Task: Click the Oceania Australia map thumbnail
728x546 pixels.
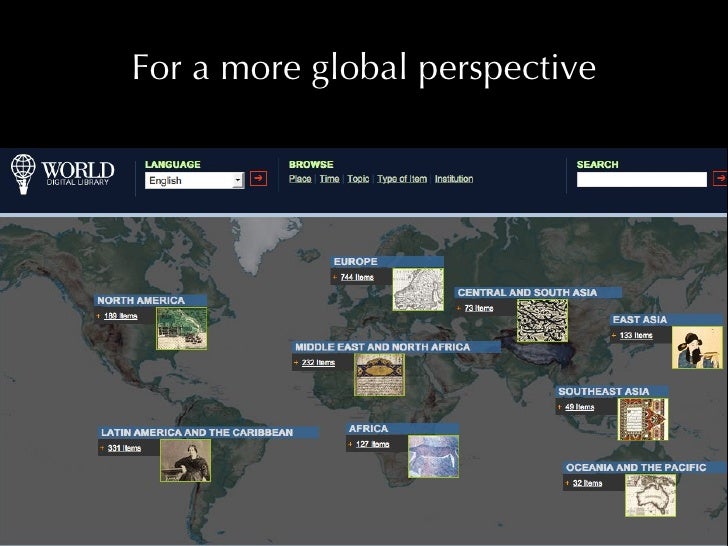Action: point(650,495)
